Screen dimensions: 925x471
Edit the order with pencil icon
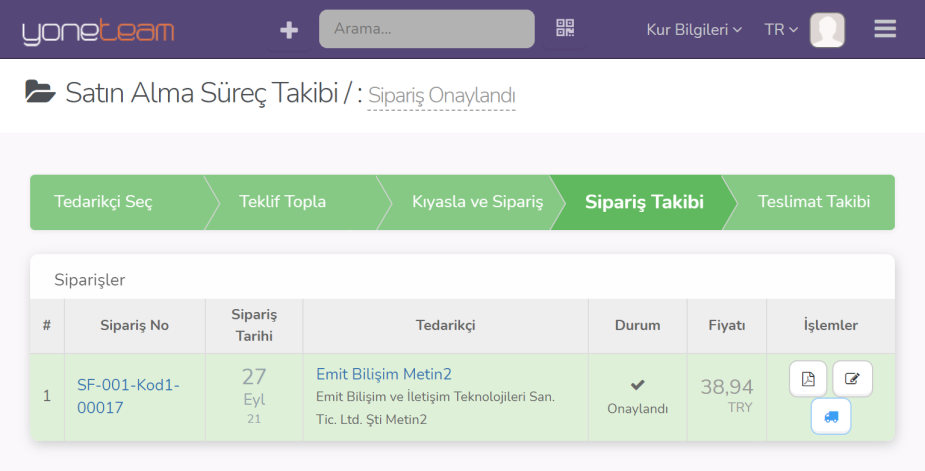(x=852, y=379)
